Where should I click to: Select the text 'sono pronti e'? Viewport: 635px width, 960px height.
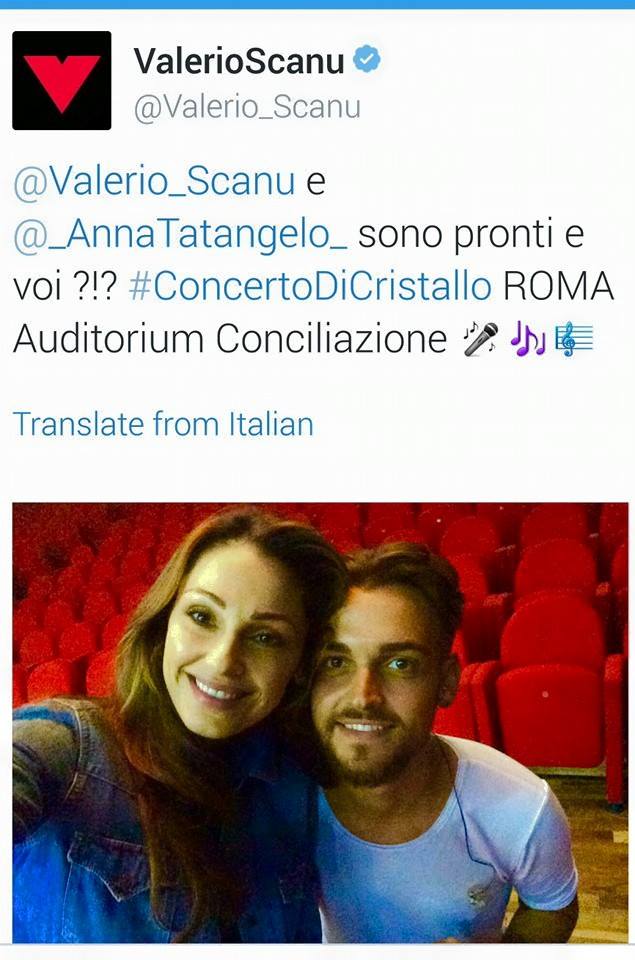tap(470, 234)
